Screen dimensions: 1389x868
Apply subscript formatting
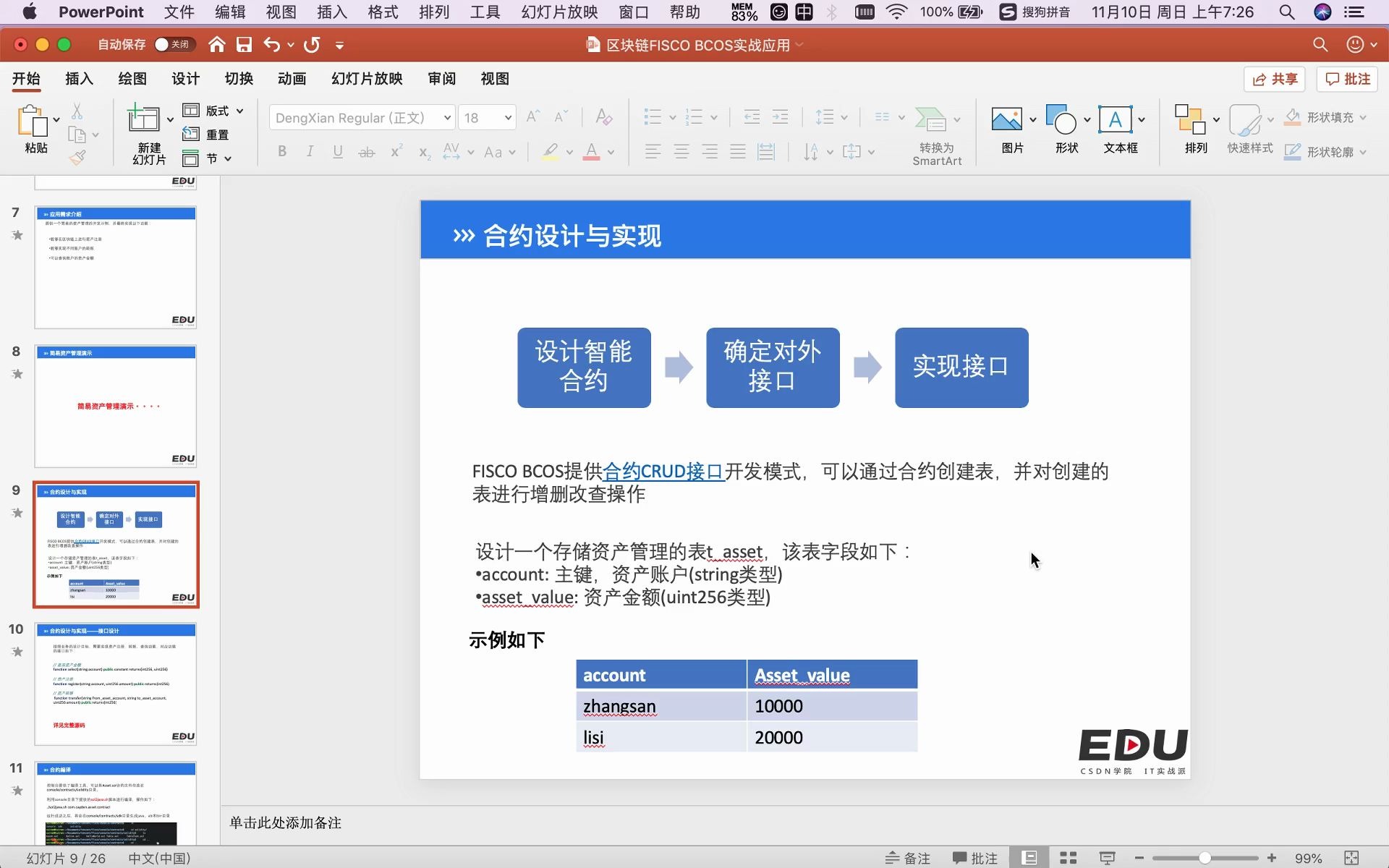tap(425, 152)
